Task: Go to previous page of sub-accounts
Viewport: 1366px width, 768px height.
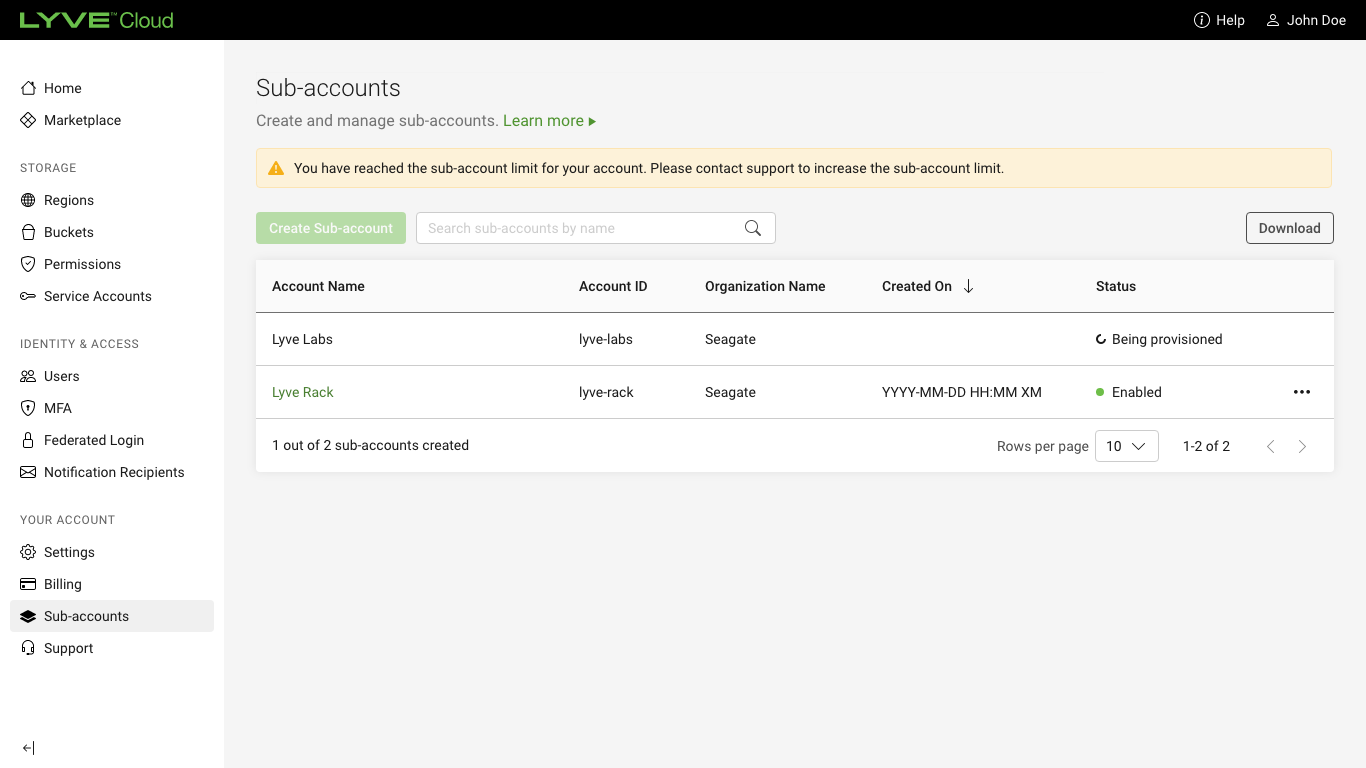Action: [x=1270, y=447]
